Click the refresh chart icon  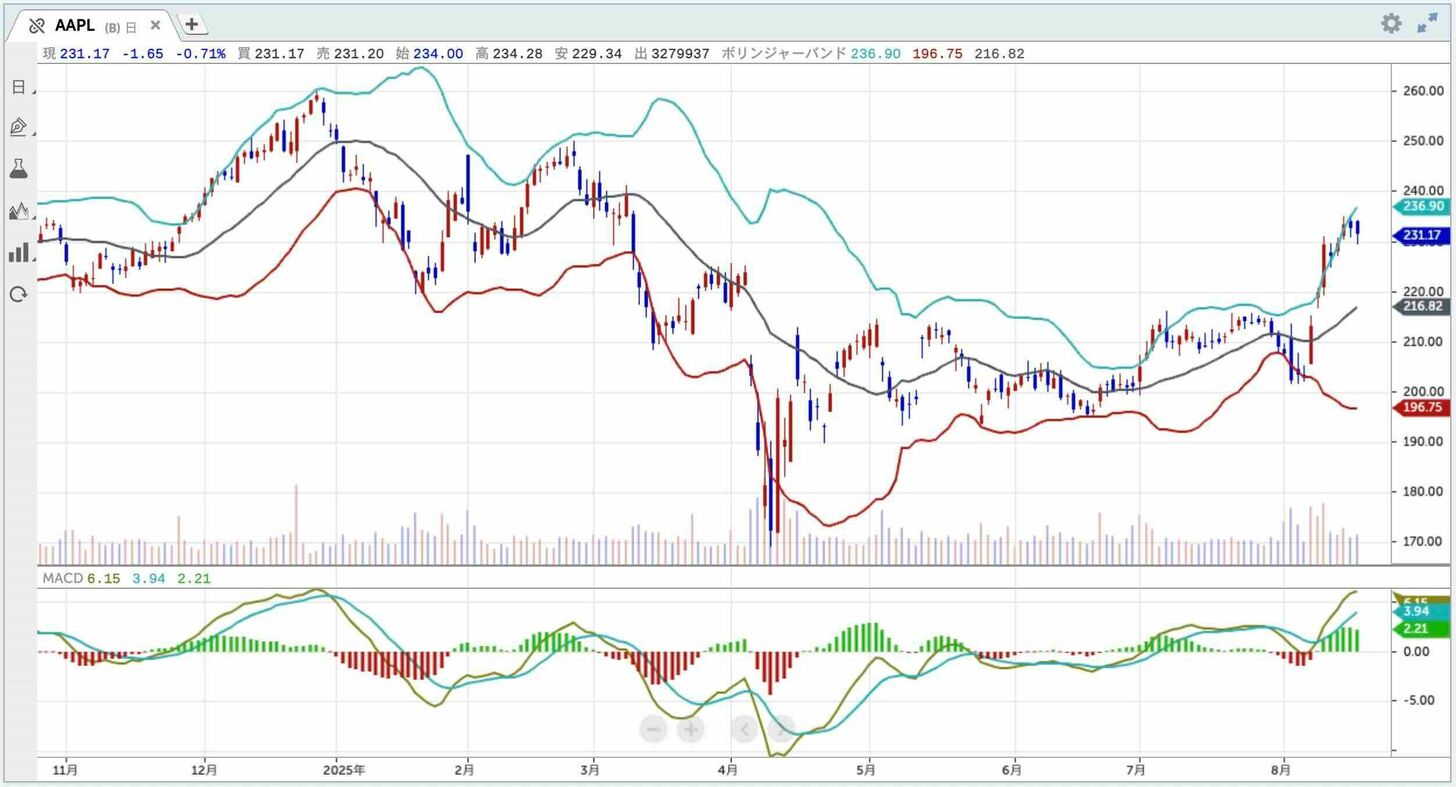18,294
